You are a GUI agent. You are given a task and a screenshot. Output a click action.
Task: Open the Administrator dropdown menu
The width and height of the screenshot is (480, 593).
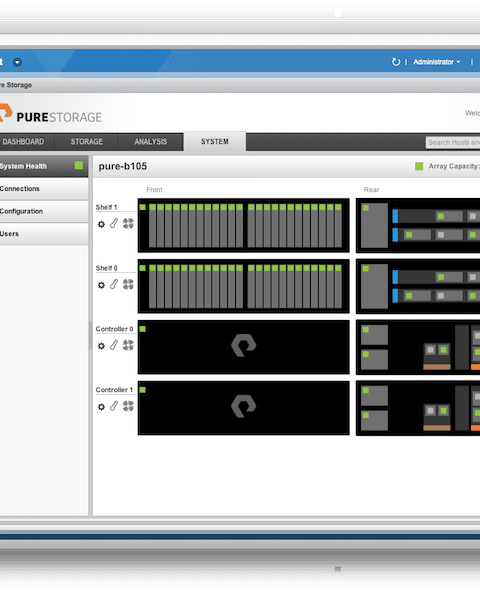coord(437,62)
